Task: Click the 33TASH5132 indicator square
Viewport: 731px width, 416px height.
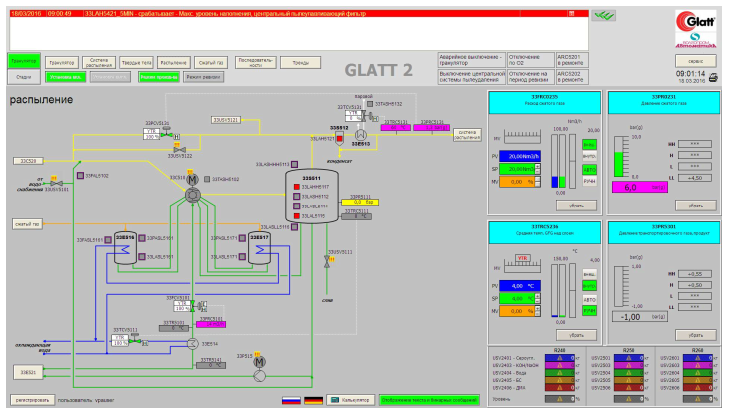Action: click(370, 104)
